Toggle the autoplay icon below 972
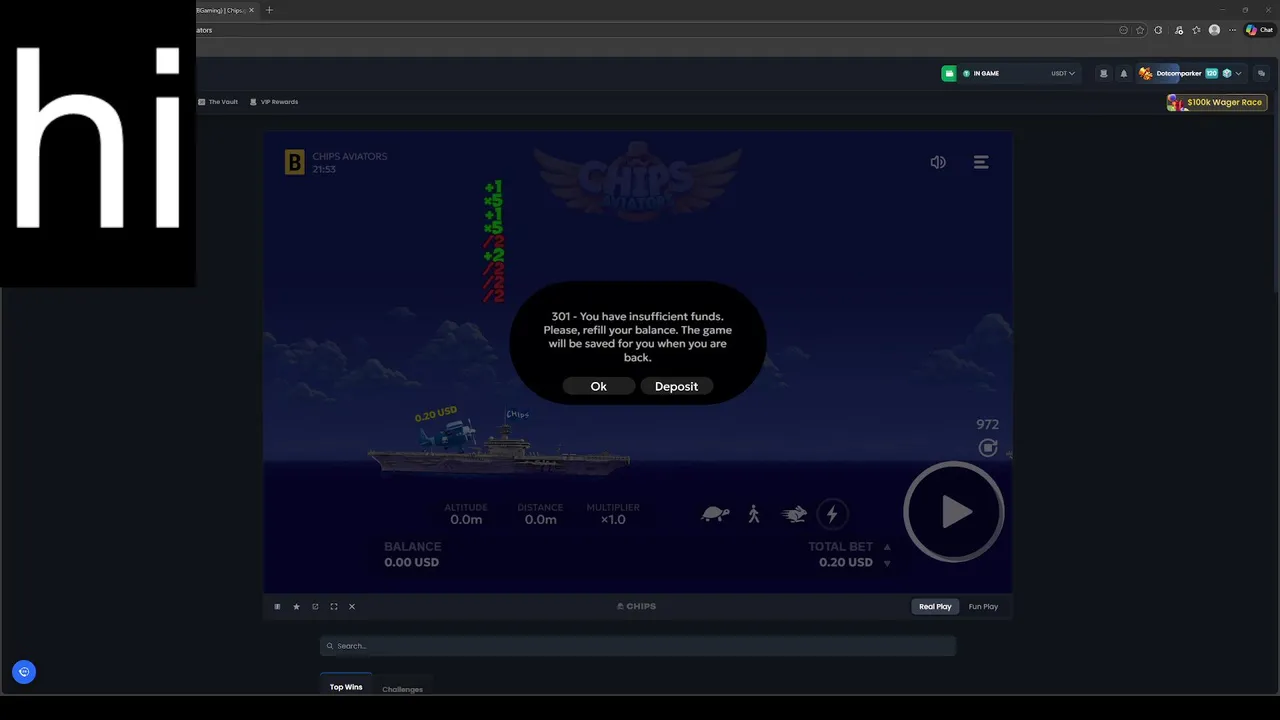 click(x=988, y=447)
